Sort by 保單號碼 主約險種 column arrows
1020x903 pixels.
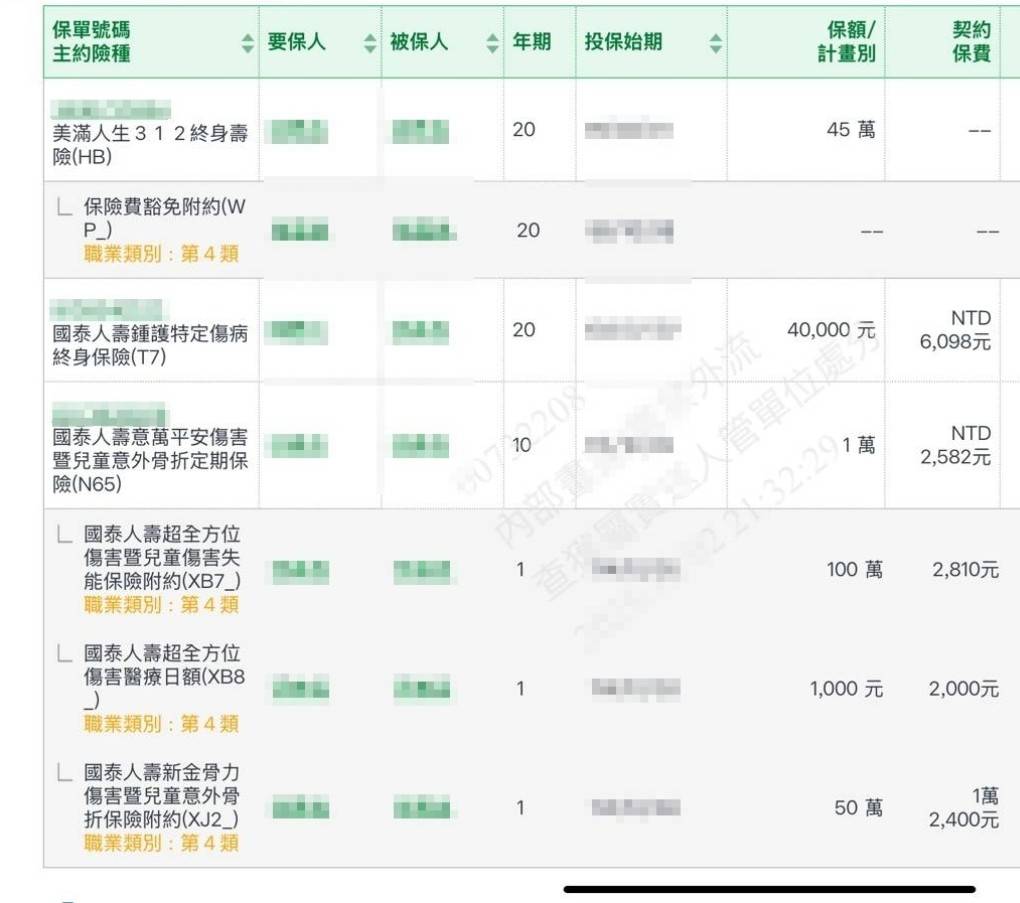tap(248, 44)
